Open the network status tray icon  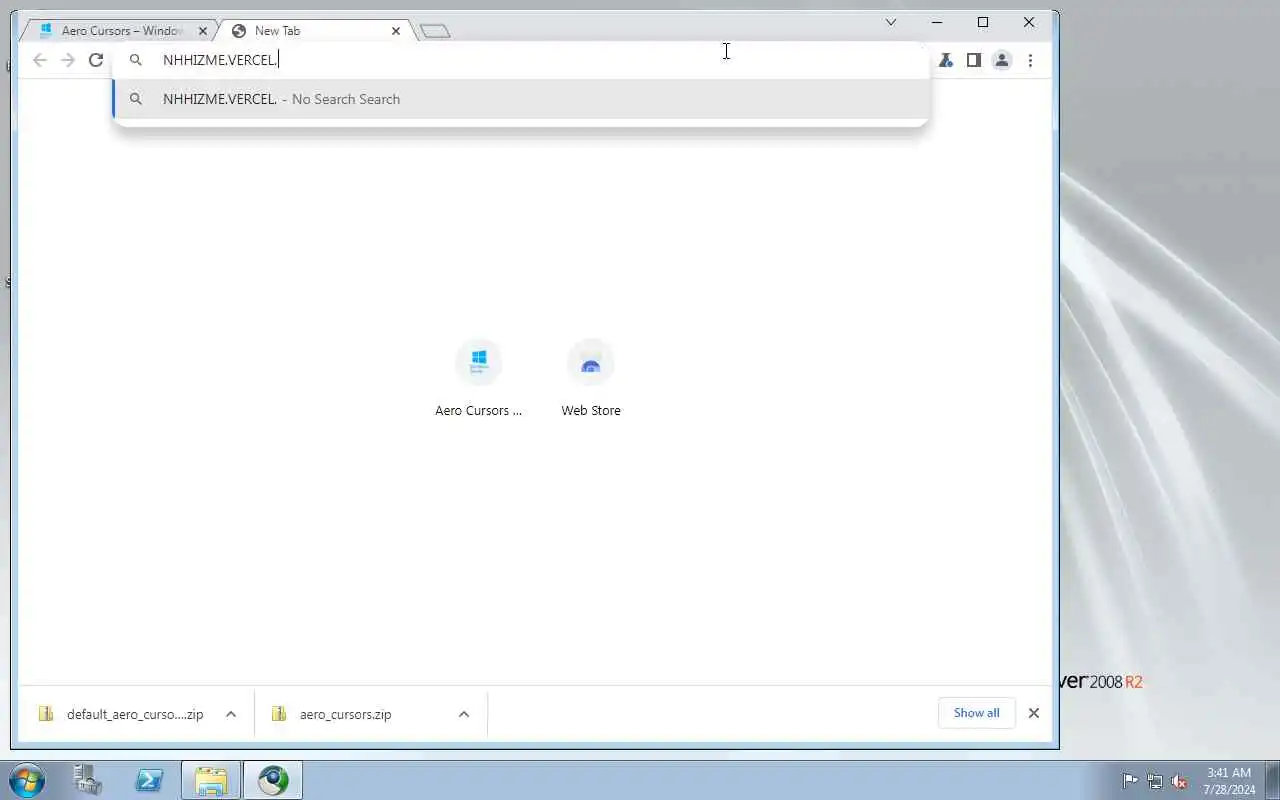[1155, 781]
